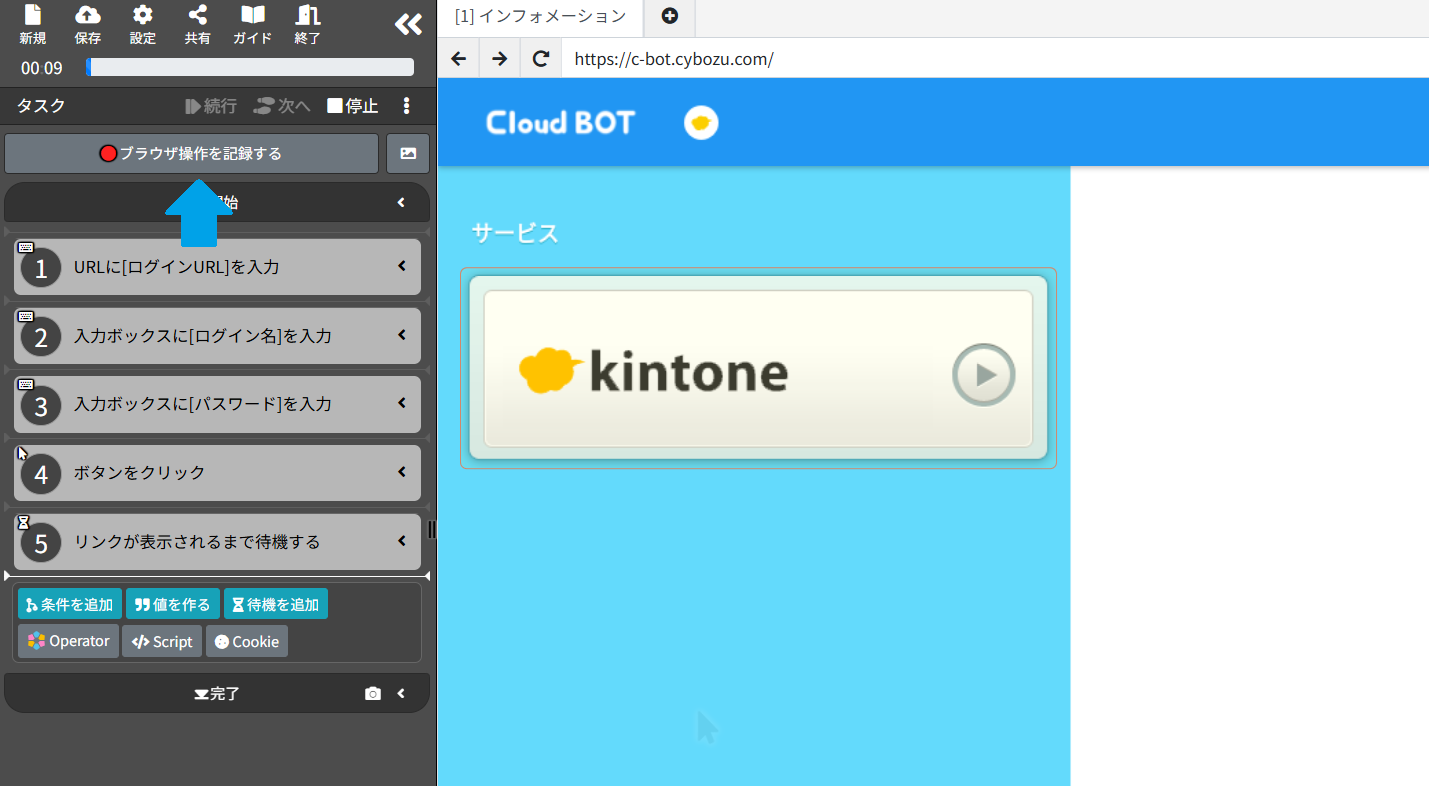Open the 共有 share option

[x=198, y=25]
